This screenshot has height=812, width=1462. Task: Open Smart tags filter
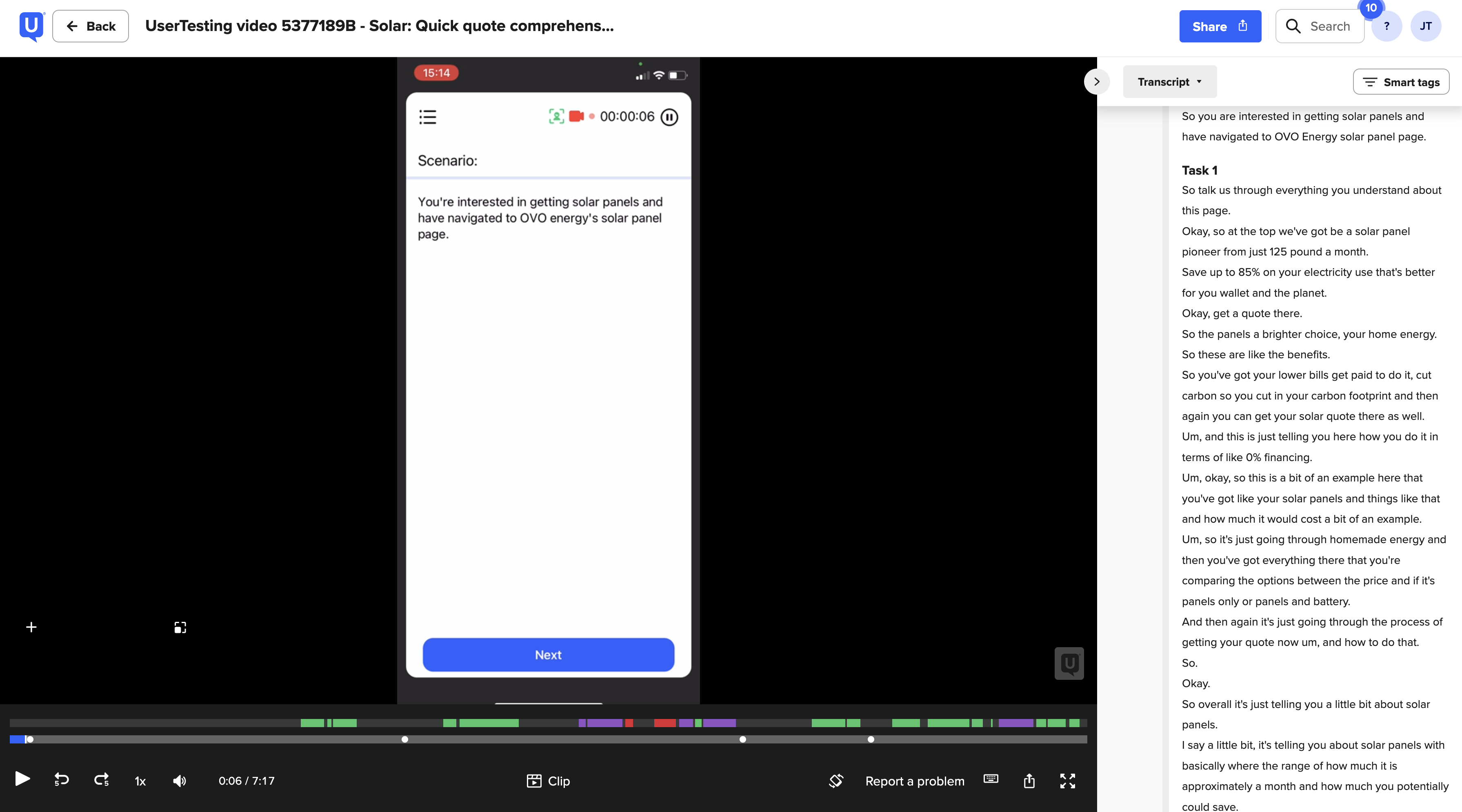tap(1401, 82)
